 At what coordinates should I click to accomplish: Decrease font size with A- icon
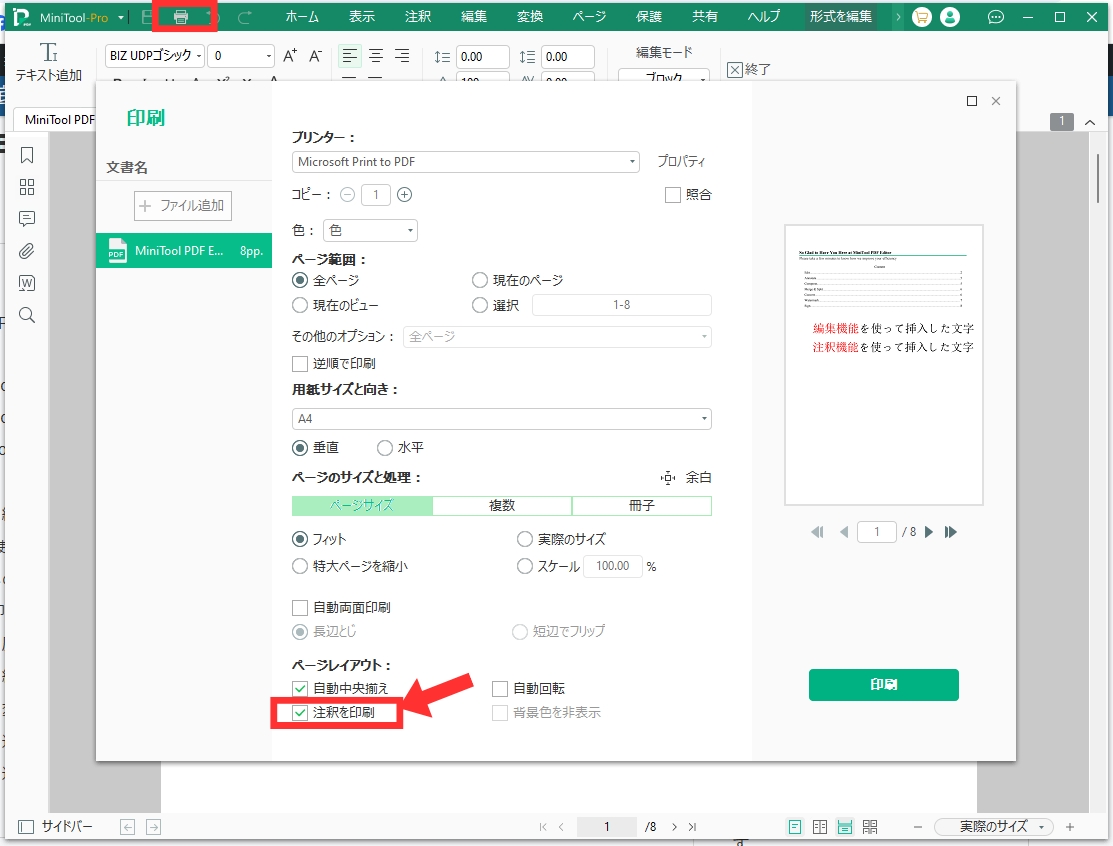(x=316, y=56)
